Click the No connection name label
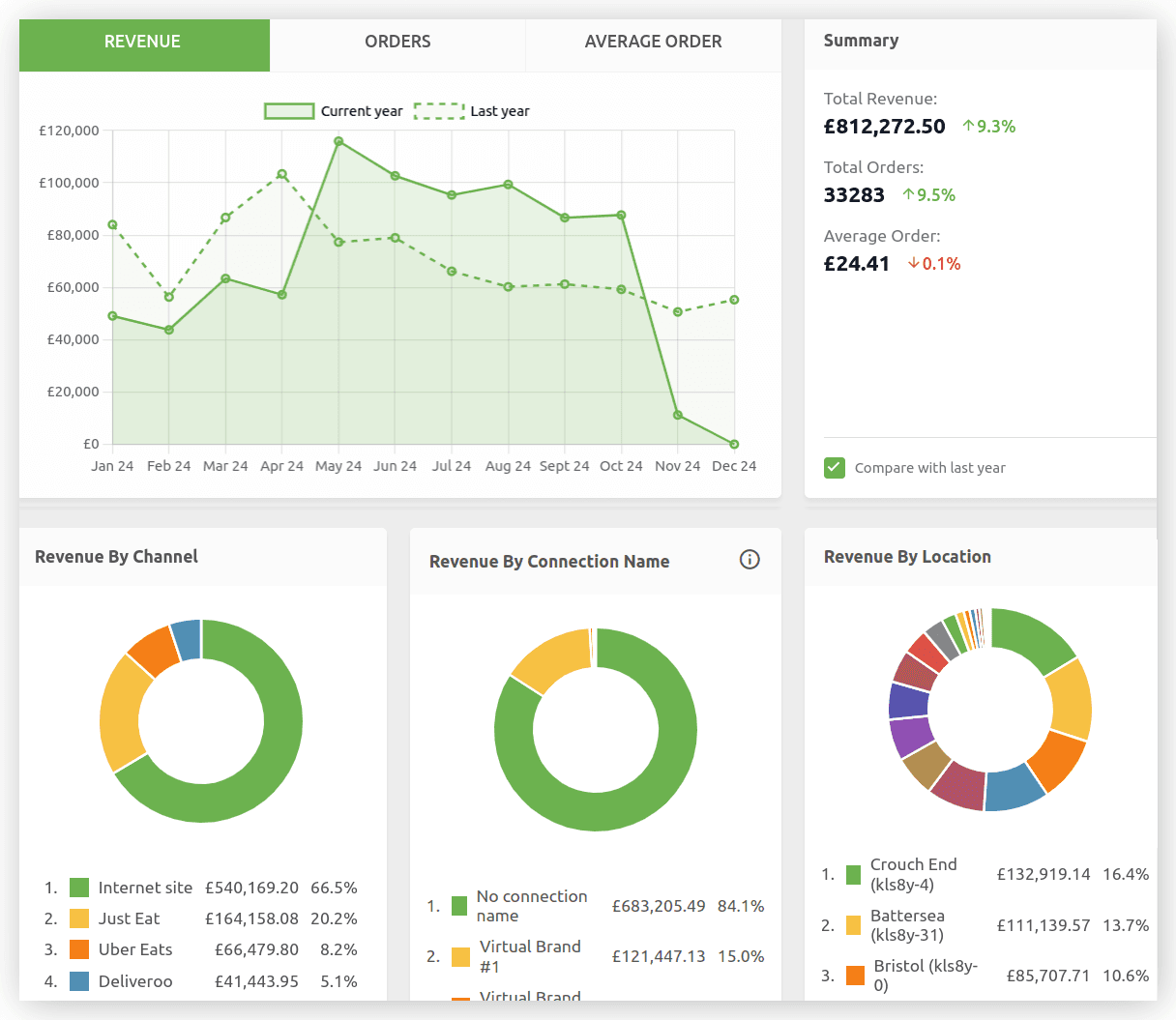 click(x=532, y=906)
